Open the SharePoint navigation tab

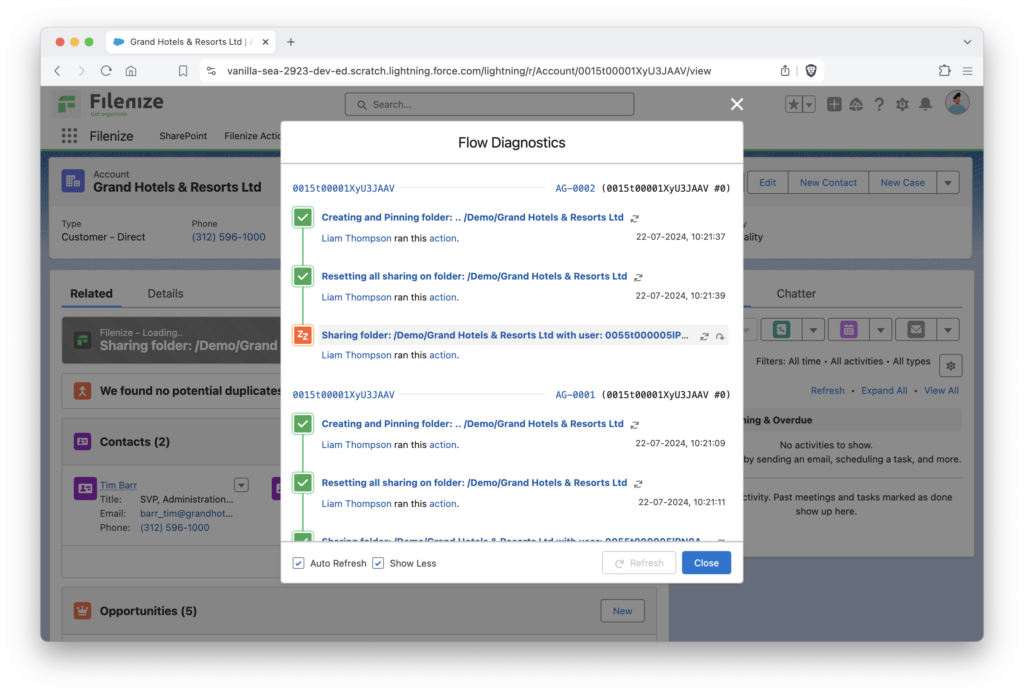click(183, 136)
